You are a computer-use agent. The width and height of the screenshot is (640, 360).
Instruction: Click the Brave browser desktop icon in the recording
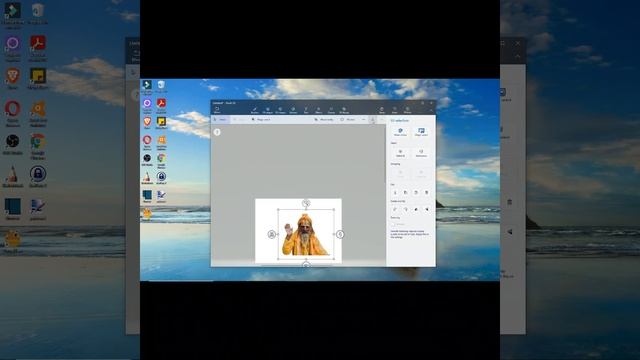click(147, 122)
